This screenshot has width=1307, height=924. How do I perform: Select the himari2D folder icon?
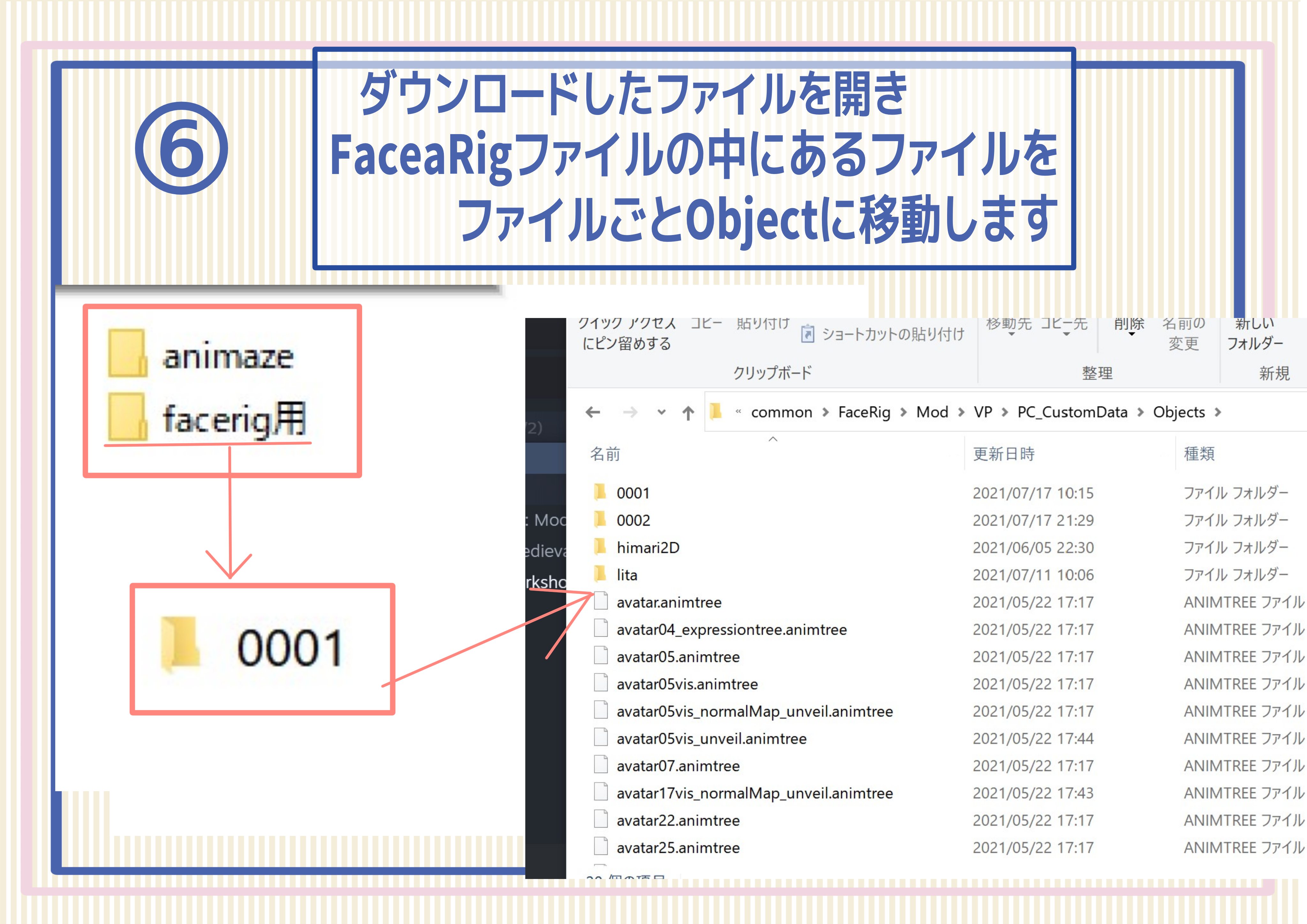click(x=600, y=547)
